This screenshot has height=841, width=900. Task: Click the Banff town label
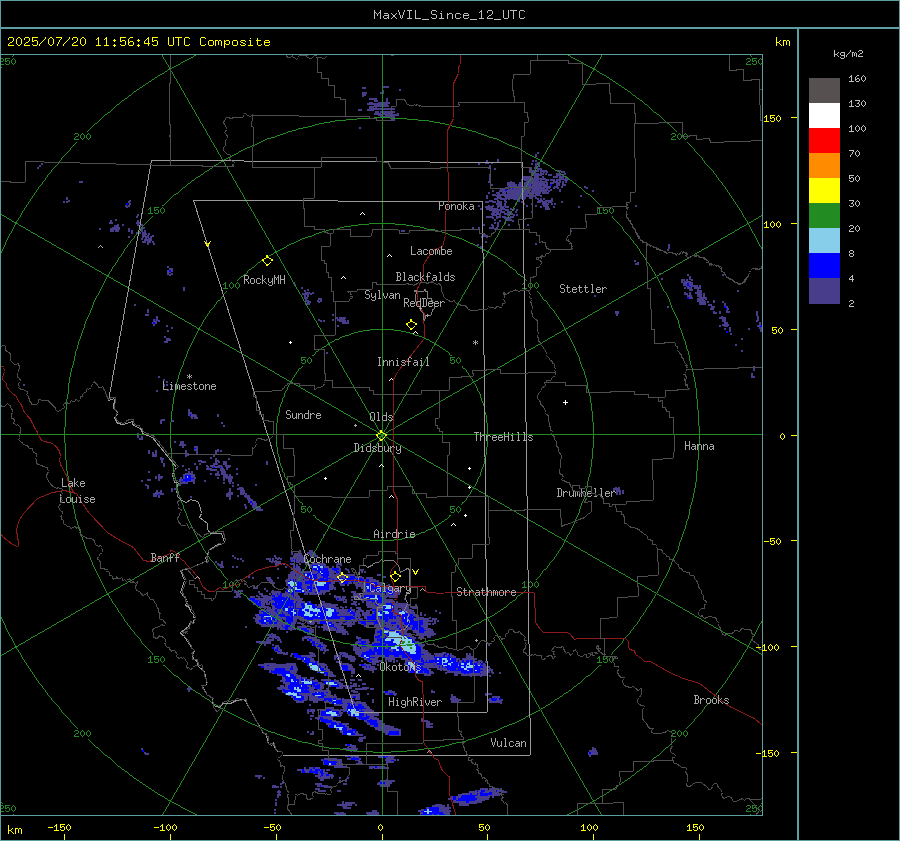coord(165,557)
